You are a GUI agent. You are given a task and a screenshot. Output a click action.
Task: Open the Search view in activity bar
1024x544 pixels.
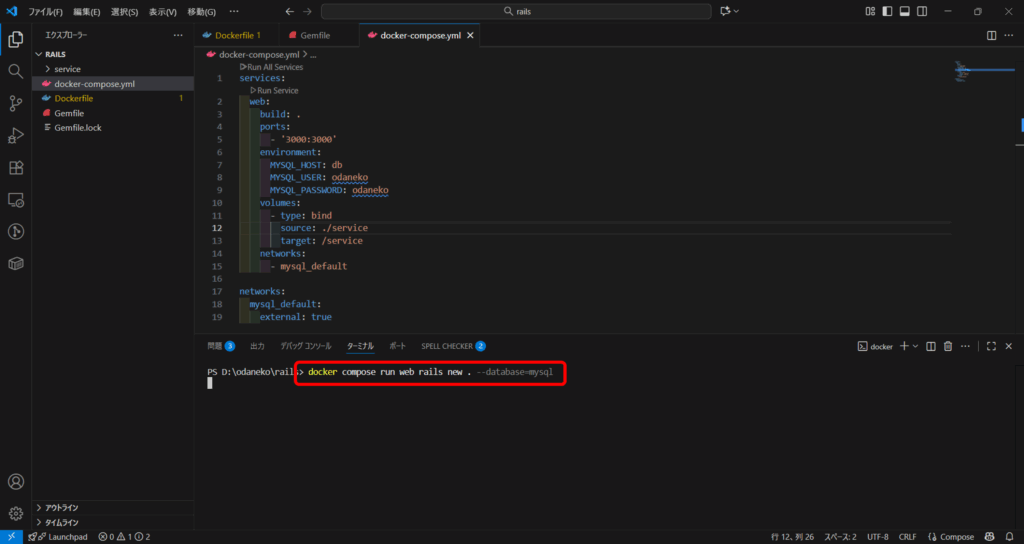(15, 71)
